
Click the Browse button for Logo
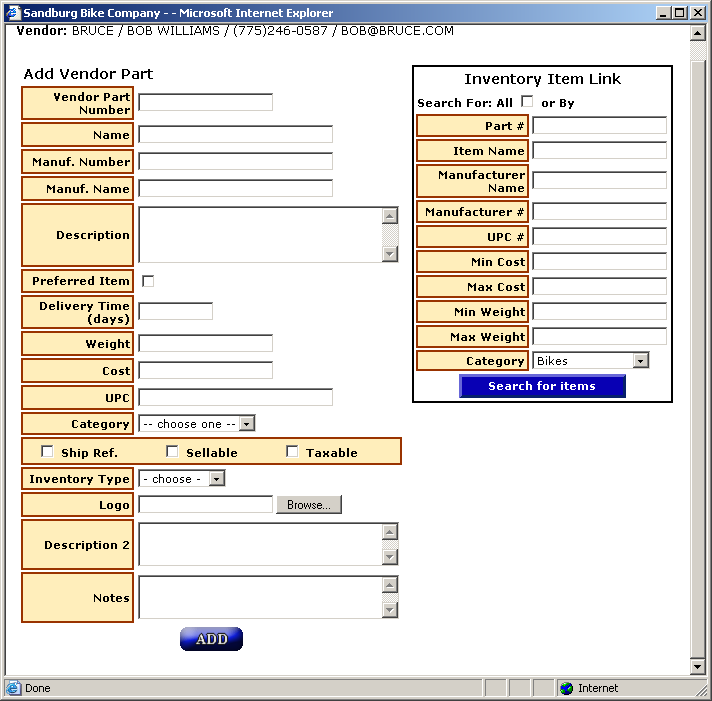[x=308, y=505]
